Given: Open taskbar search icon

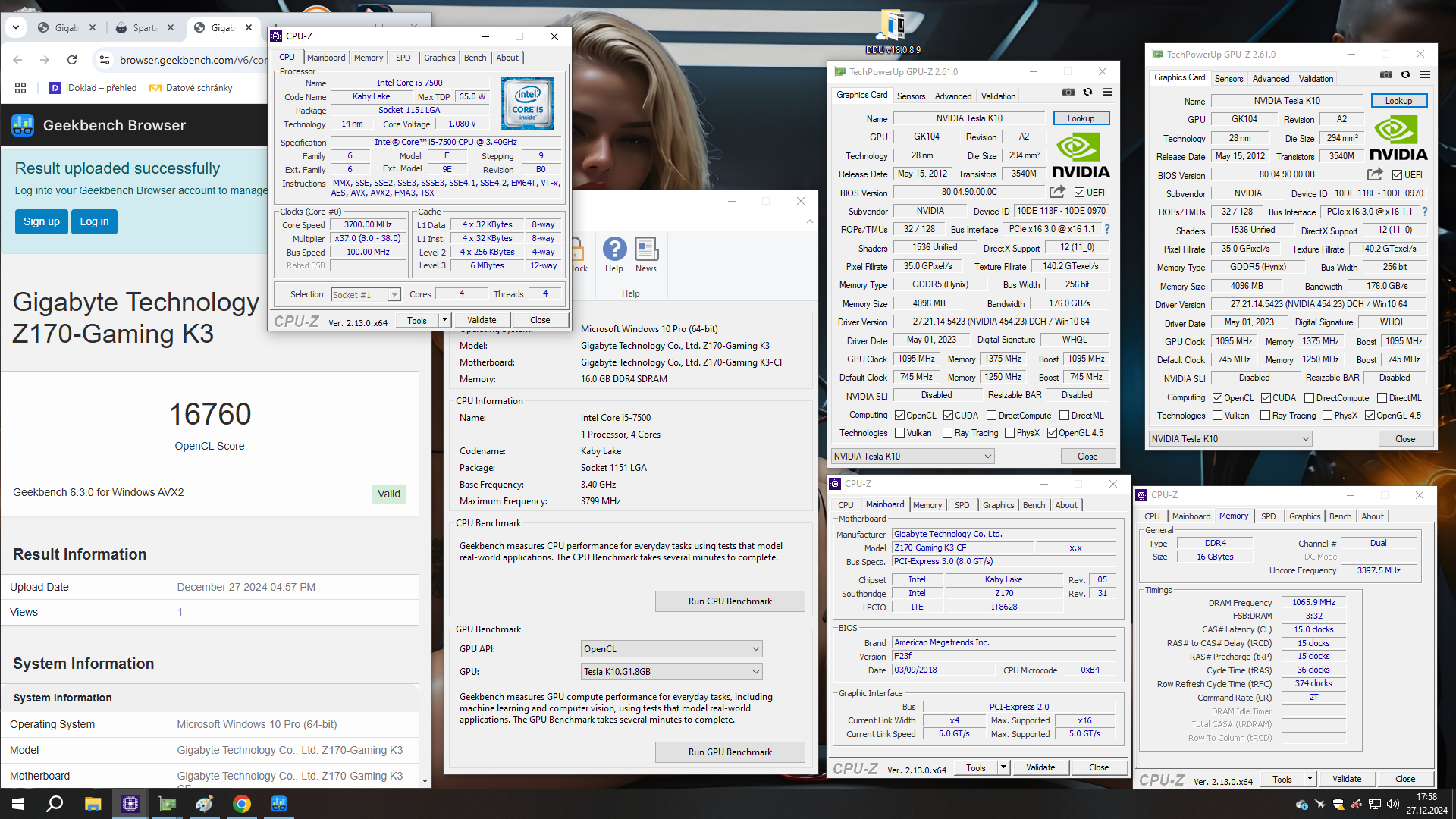Looking at the screenshot, I should pyautogui.click(x=55, y=804).
